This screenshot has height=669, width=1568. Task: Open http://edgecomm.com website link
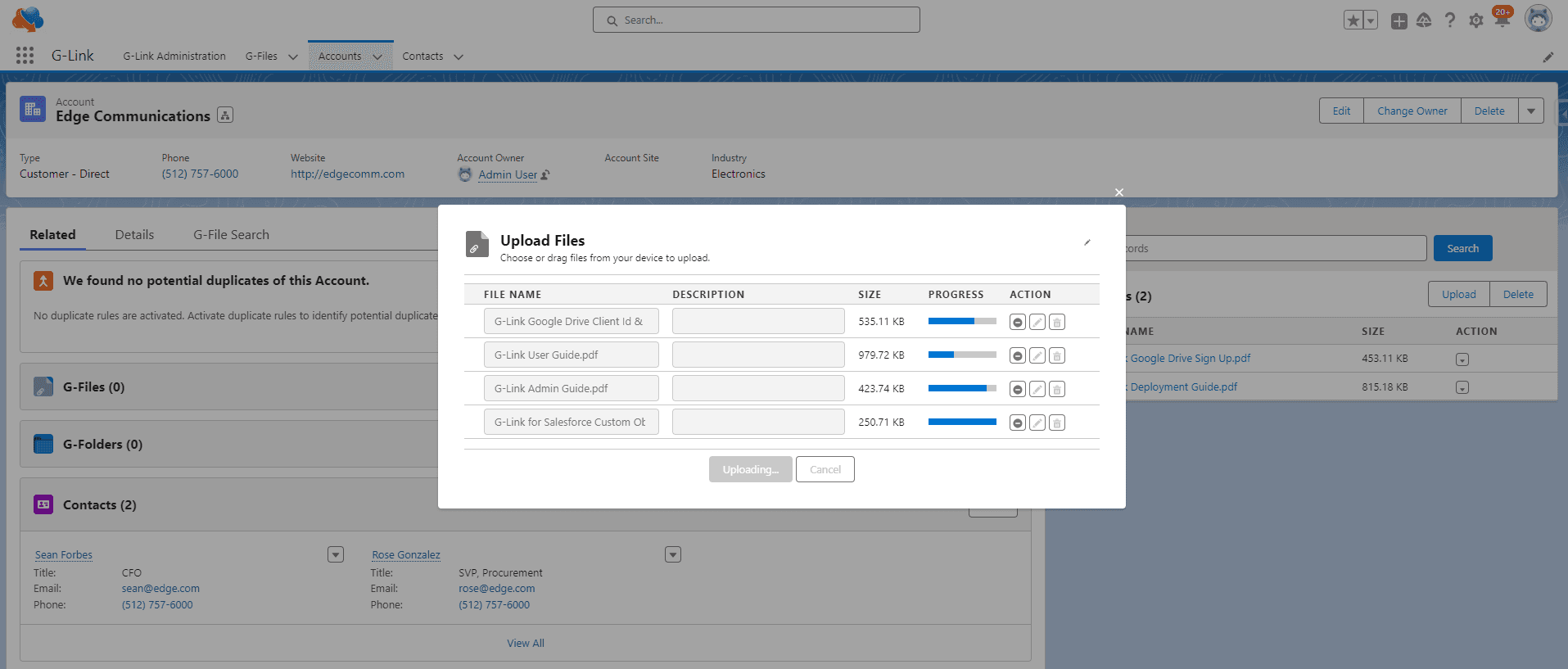(347, 174)
